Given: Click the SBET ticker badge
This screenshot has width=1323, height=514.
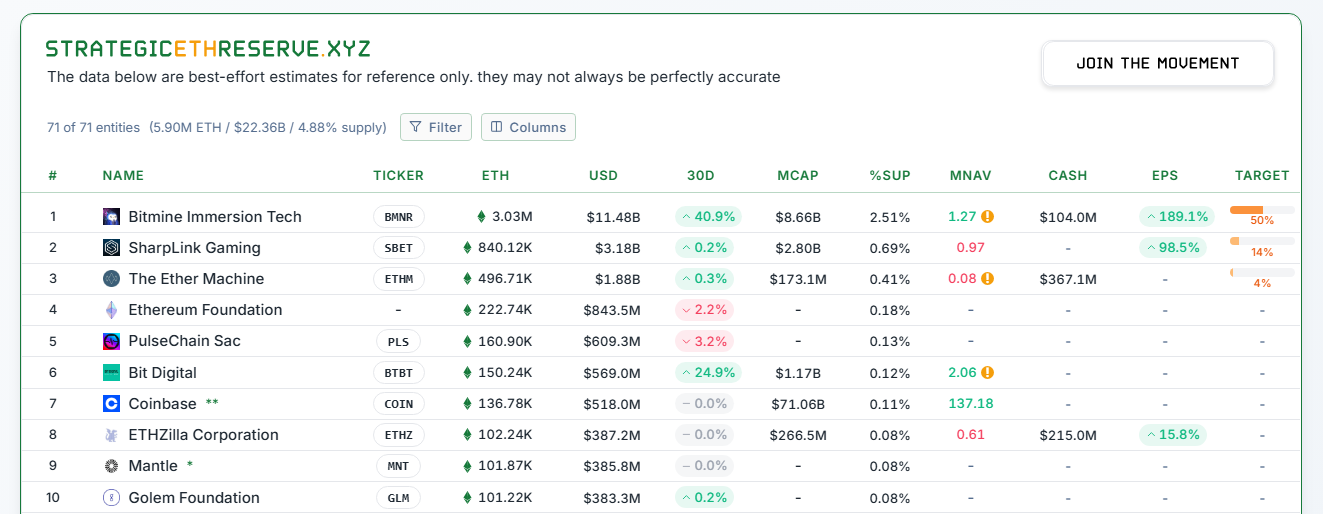Looking at the screenshot, I should tap(398, 248).
